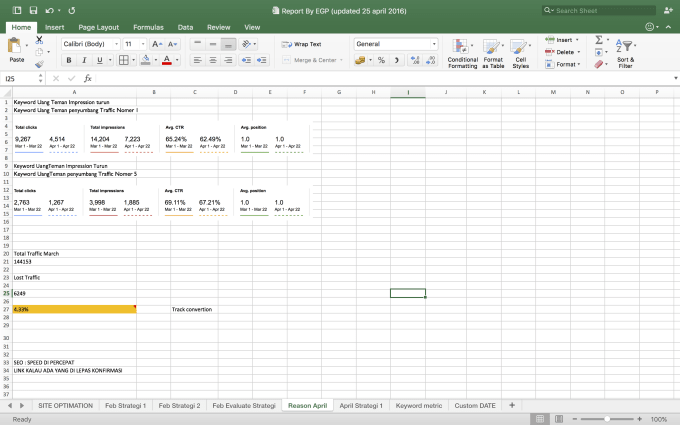The width and height of the screenshot is (680, 425).
Task: Switch to the Formulas ribbon tab
Action: [148, 27]
